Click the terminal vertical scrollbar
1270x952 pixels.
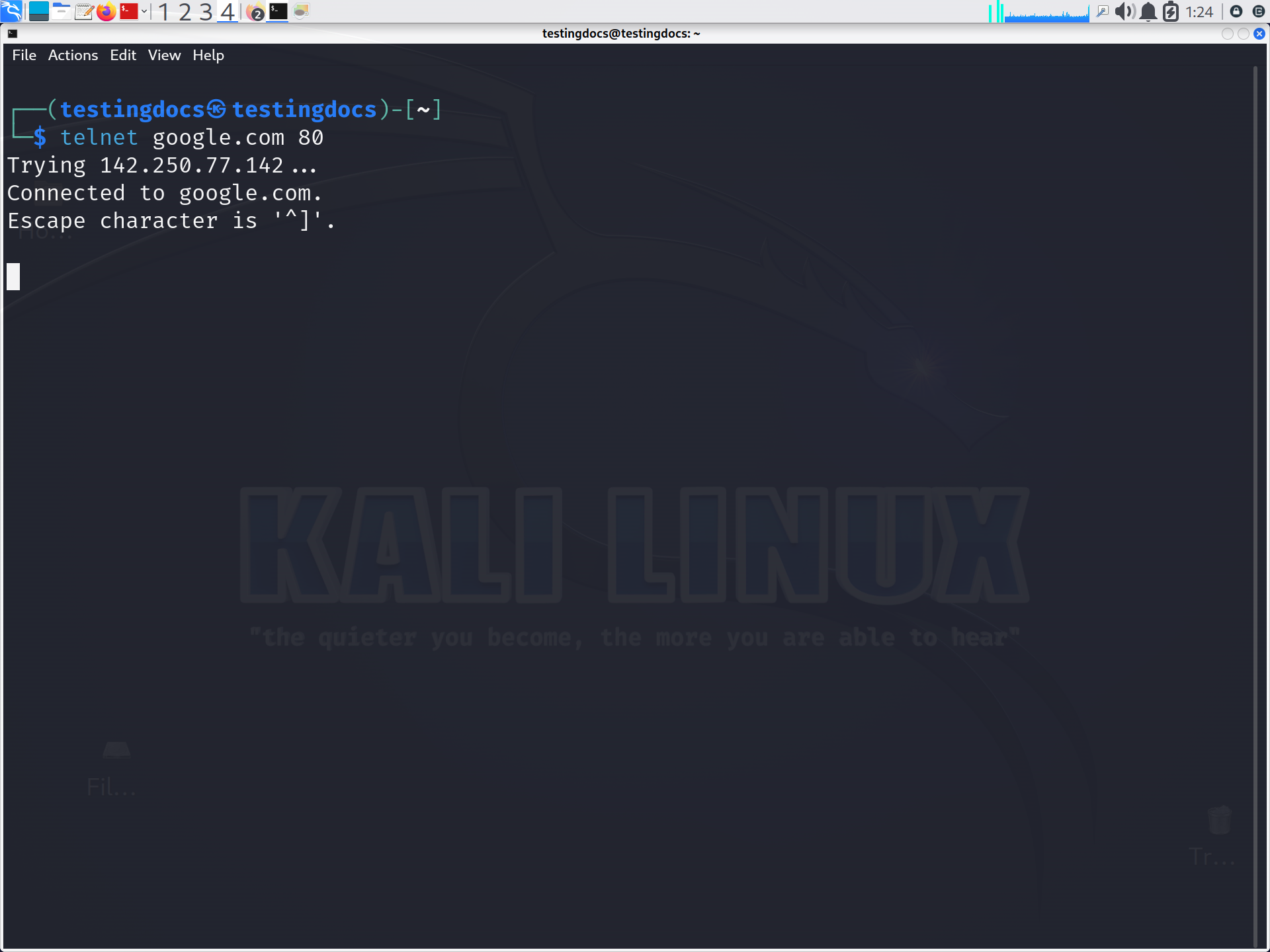[x=1255, y=506]
